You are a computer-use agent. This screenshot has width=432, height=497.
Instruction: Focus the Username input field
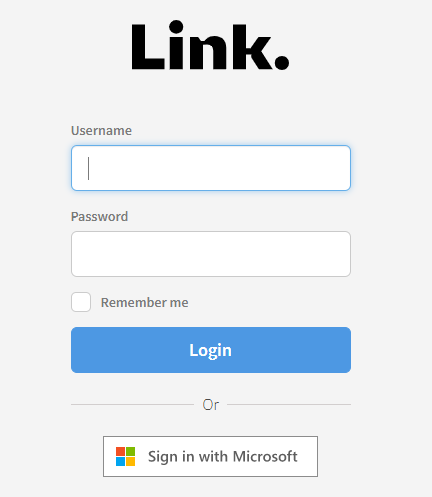(211, 168)
